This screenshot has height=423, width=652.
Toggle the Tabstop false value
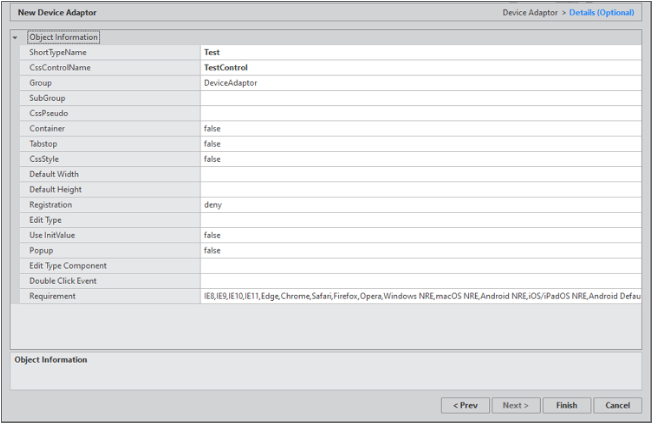[x=420, y=144]
